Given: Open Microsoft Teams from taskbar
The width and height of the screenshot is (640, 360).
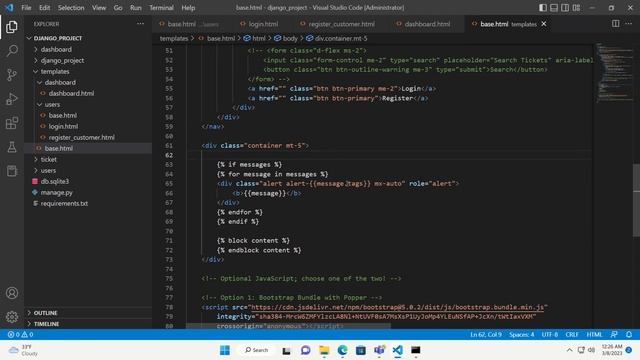Looking at the screenshot, I should [x=379, y=350].
